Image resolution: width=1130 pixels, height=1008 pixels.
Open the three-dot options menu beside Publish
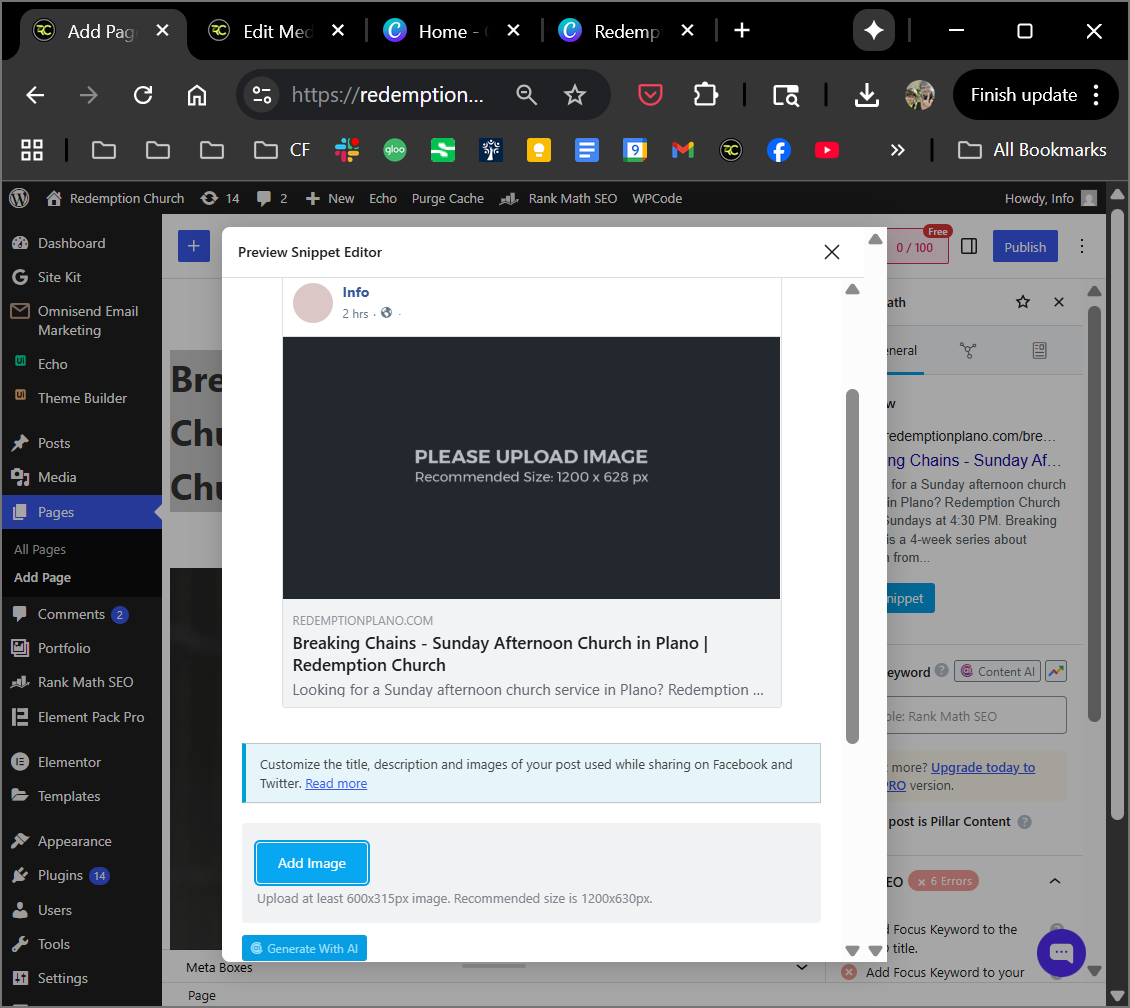[1081, 247]
